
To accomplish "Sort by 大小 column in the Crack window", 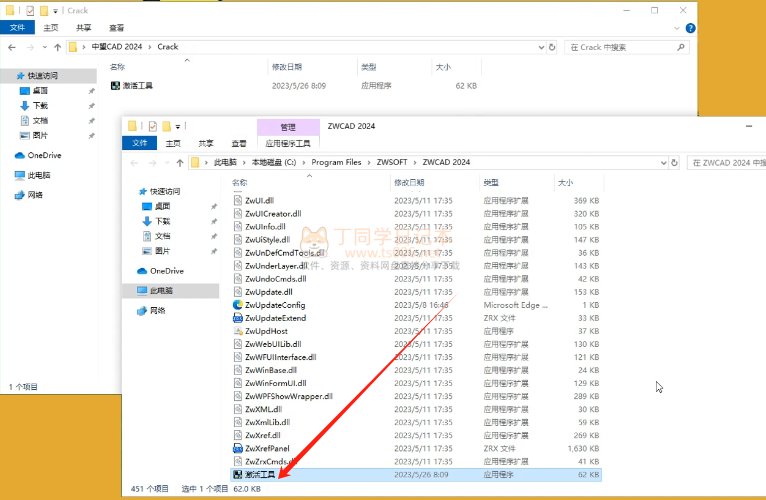I will pos(443,67).
